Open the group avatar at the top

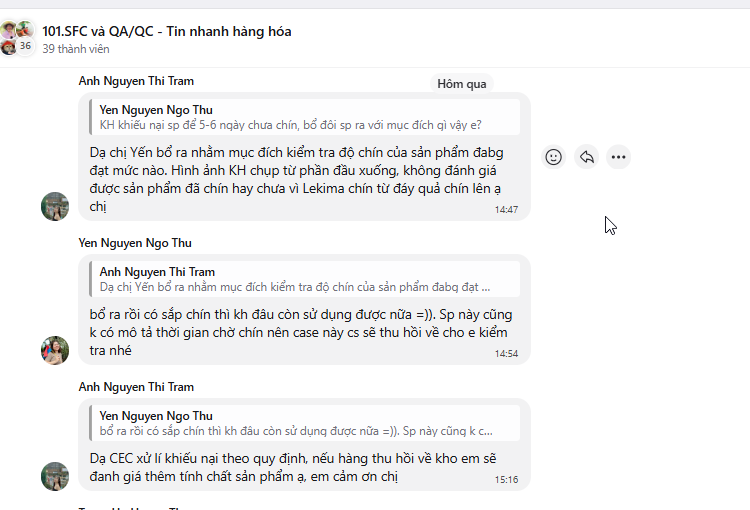pos(16,37)
